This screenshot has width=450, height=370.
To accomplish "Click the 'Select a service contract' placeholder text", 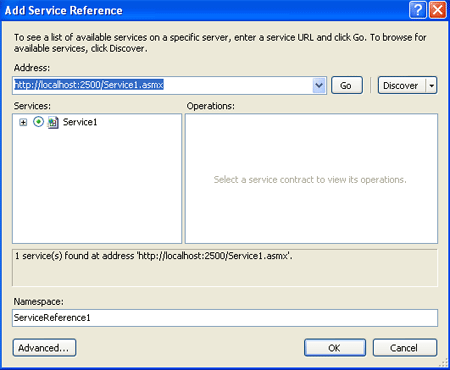I will pos(310,180).
